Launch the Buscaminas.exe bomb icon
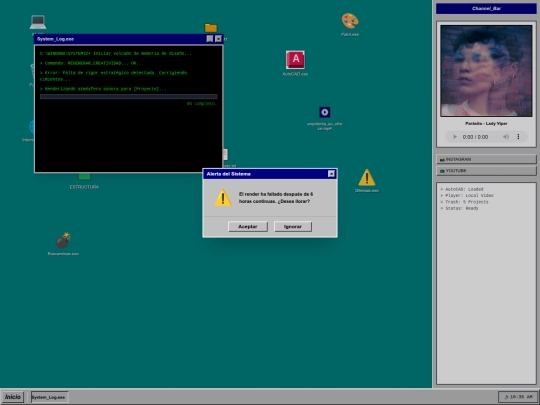Screen dimensions: 540x405 [x=63, y=241]
